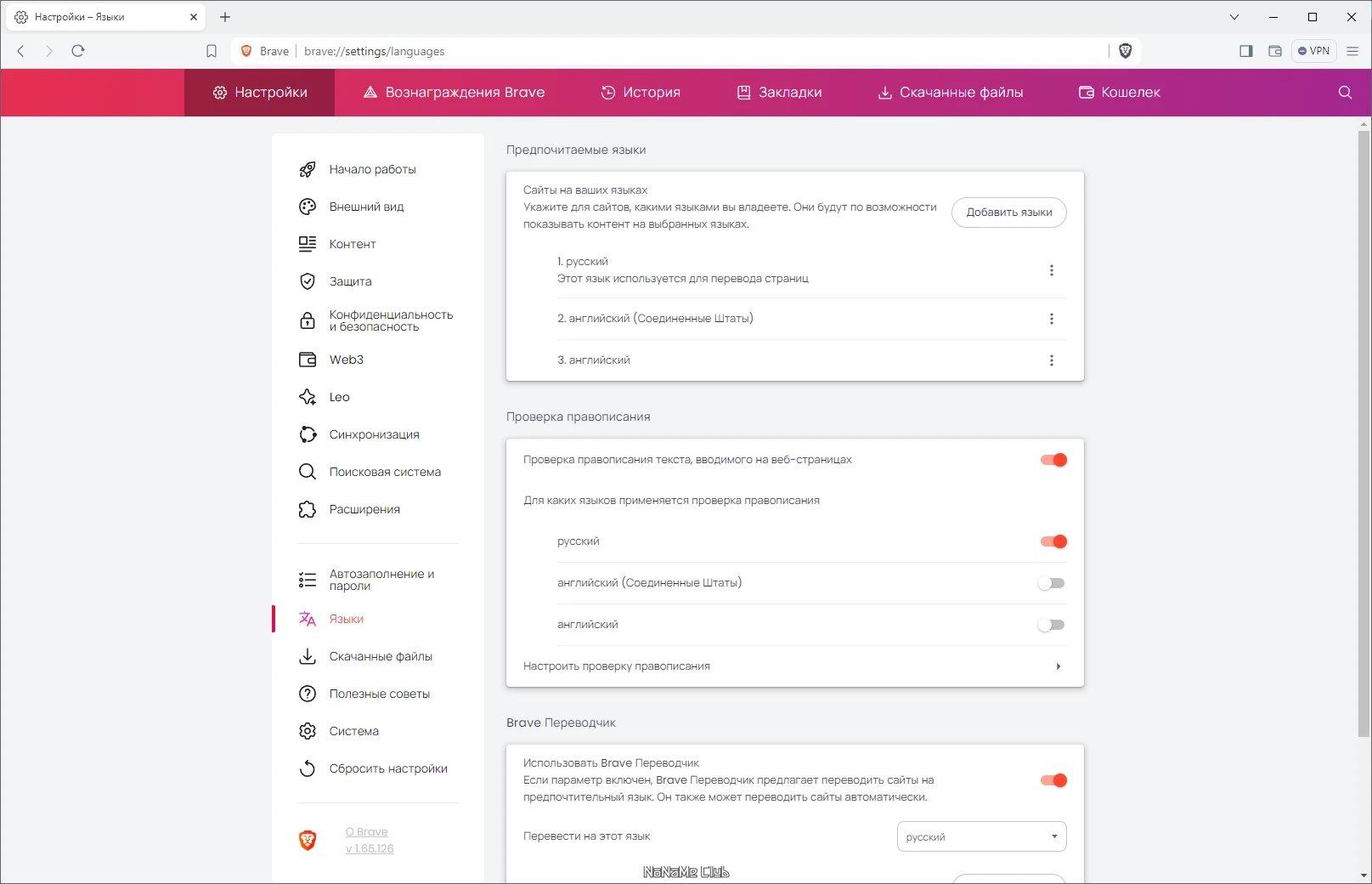Open the О Brave link
The height and width of the screenshot is (884, 1372).
coord(367,832)
